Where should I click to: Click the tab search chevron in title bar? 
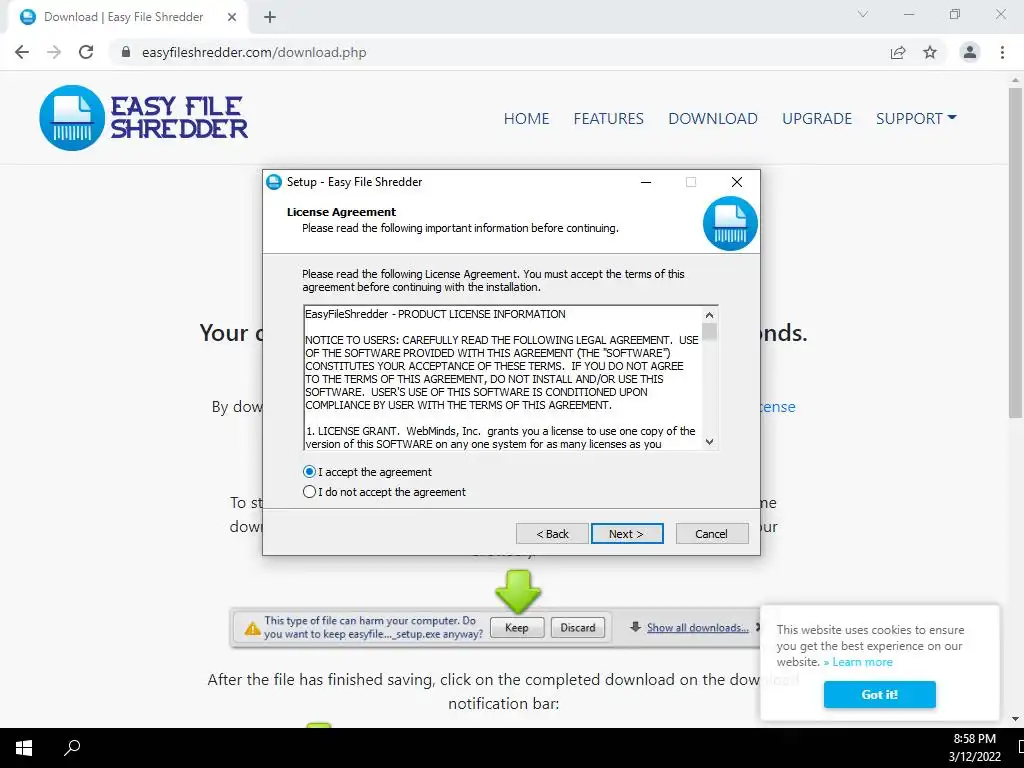[x=863, y=14]
